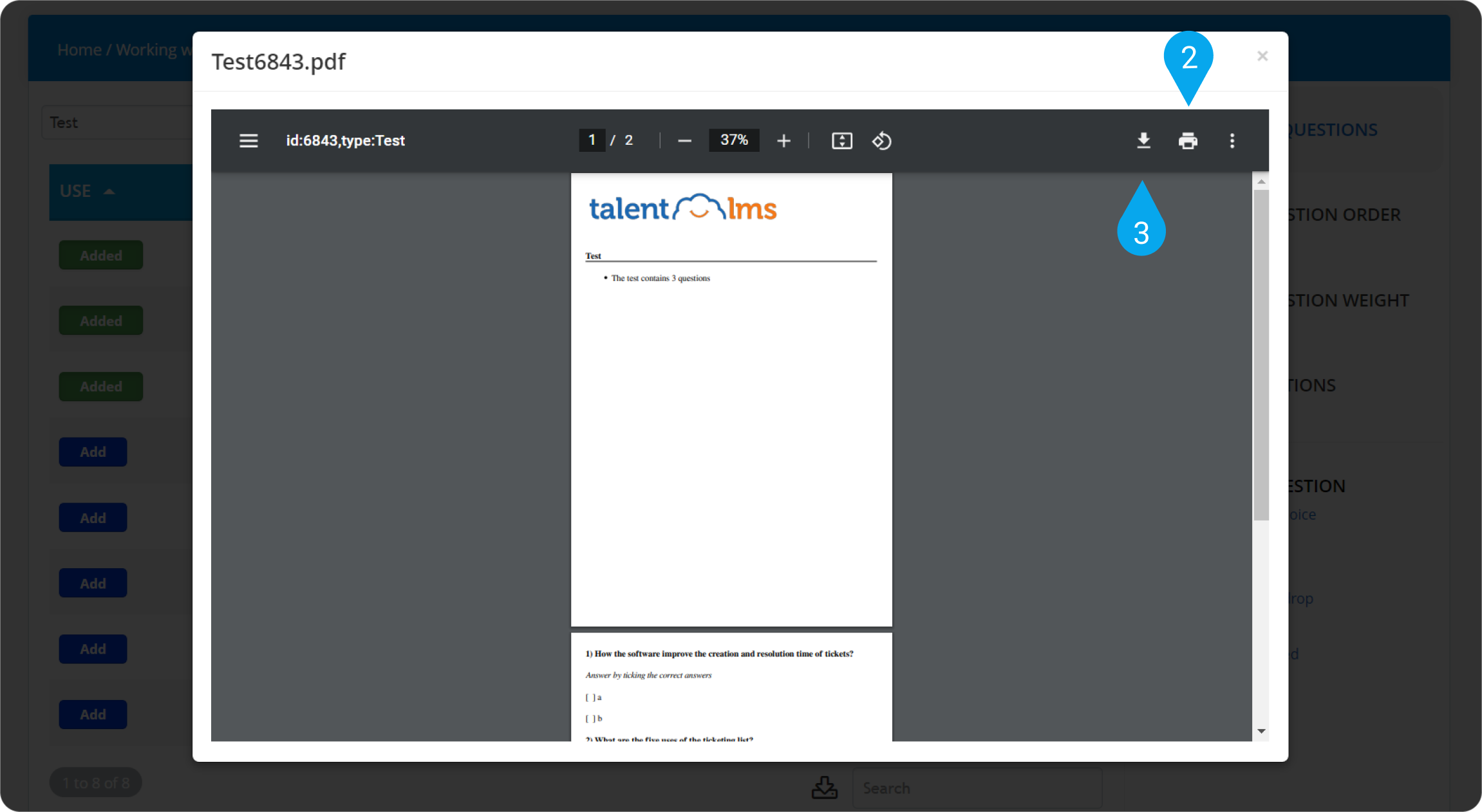Click the PDF scrollbar down arrow
This screenshot has height=812, width=1482.
[x=1261, y=731]
